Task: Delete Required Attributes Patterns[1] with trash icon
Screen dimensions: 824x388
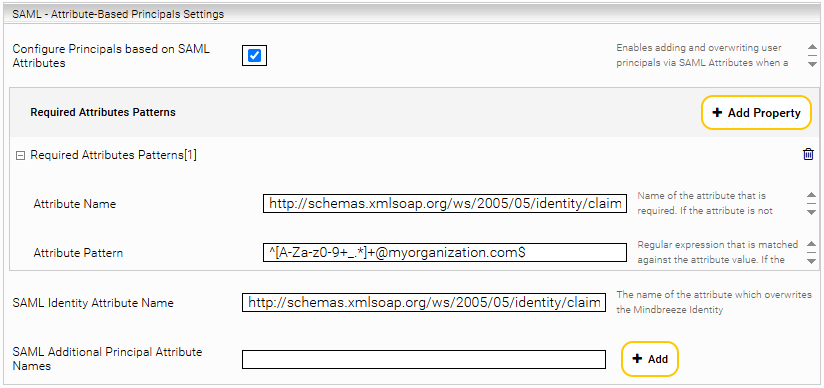Action: pyautogui.click(x=808, y=155)
